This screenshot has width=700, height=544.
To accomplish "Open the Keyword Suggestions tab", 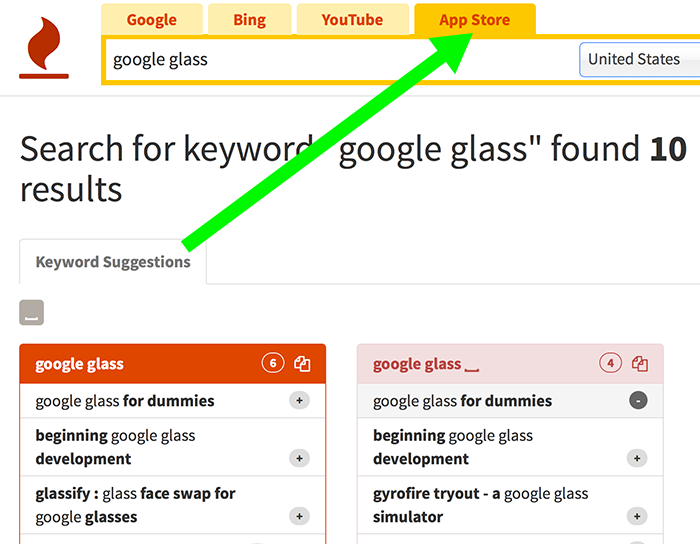I will point(113,262).
